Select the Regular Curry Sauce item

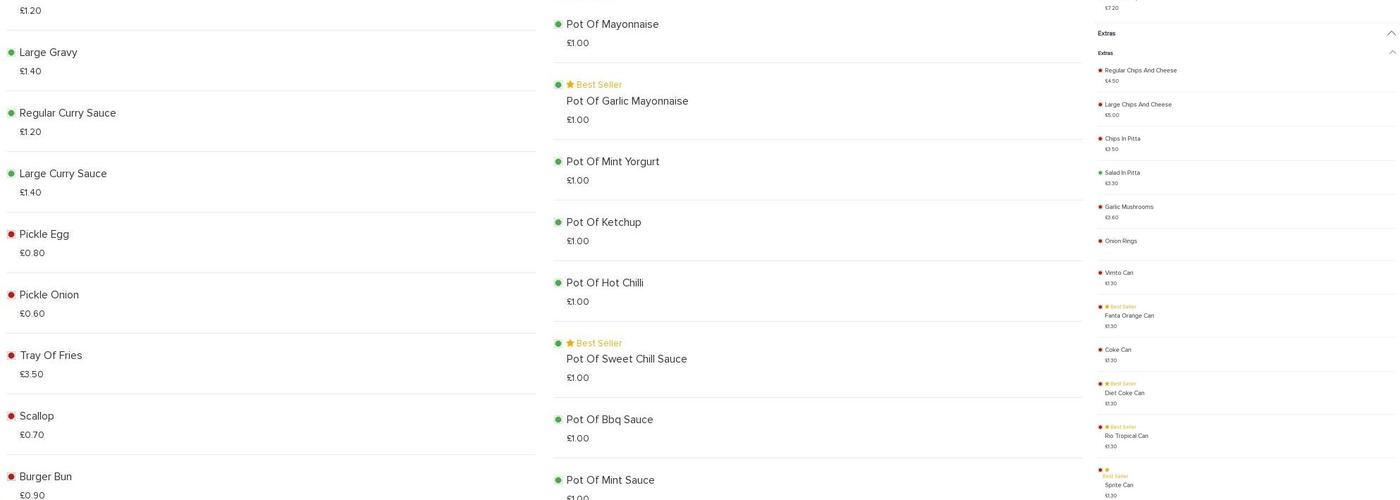tap(67, 113)
